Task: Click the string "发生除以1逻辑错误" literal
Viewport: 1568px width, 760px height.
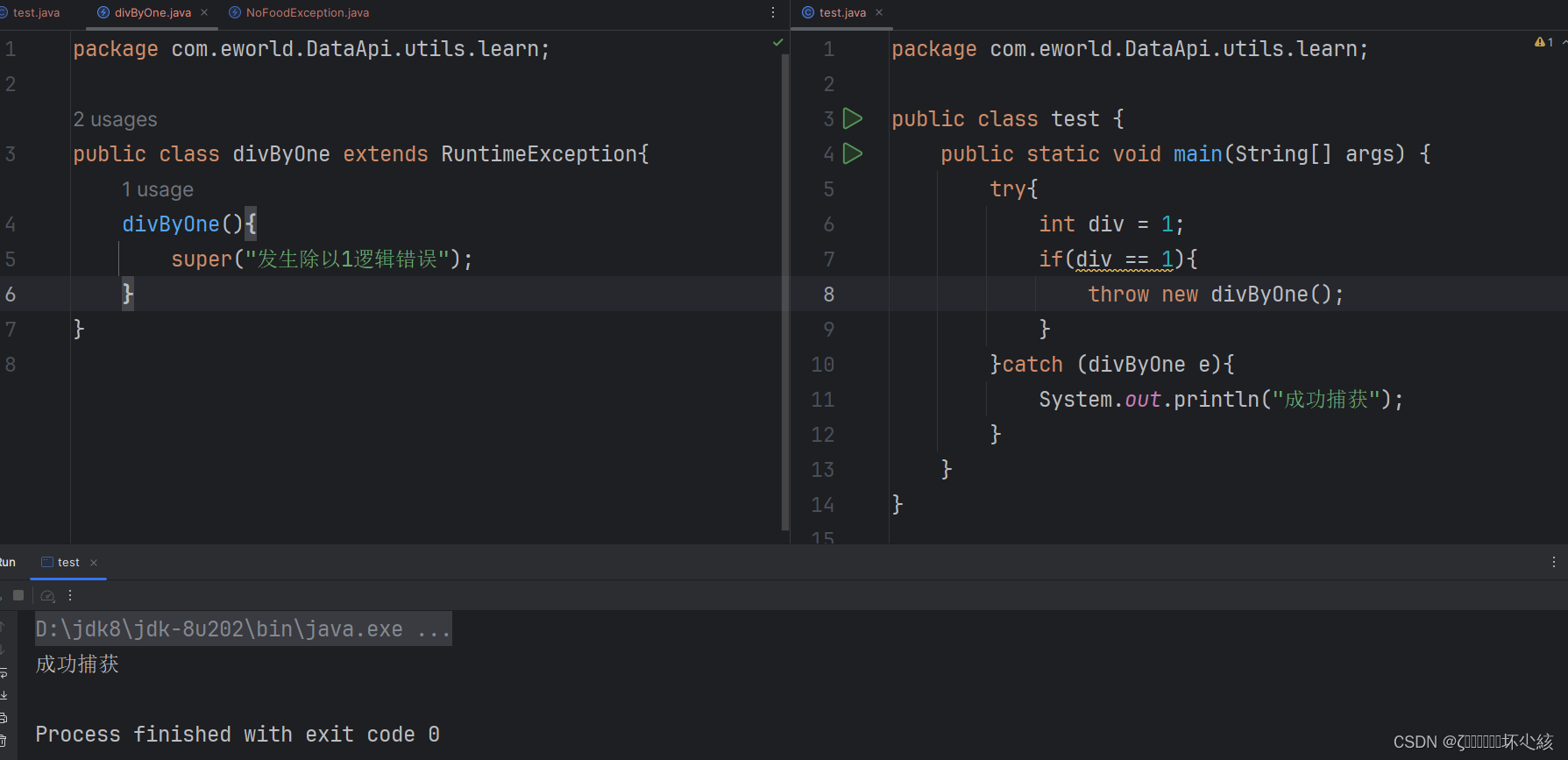Action: (x=347, y=259)
